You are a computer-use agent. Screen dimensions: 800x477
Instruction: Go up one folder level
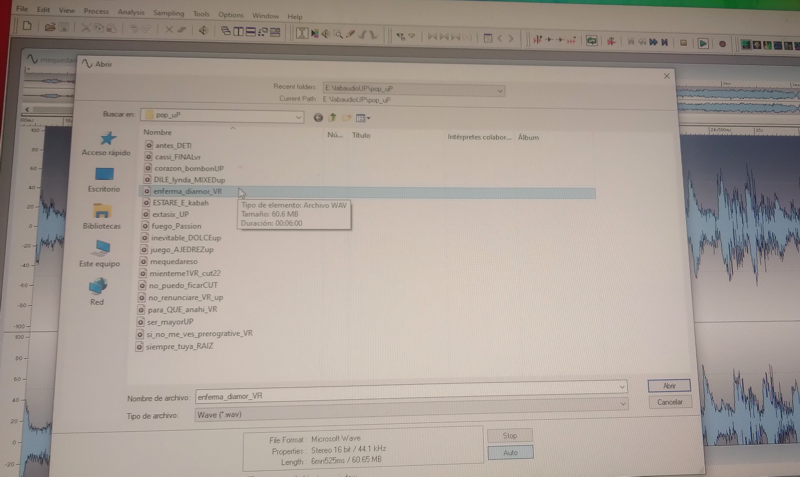[332, 118]
